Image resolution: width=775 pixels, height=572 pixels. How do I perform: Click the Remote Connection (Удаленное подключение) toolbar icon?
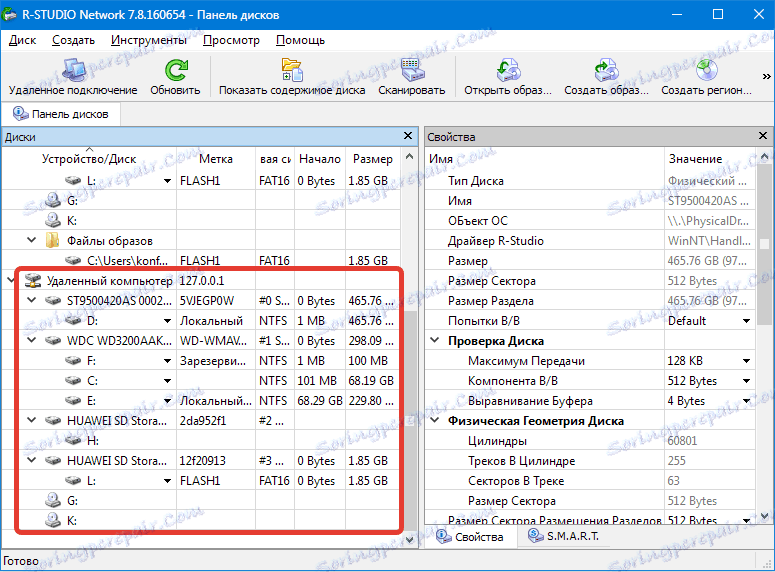[x=72, y=70]
